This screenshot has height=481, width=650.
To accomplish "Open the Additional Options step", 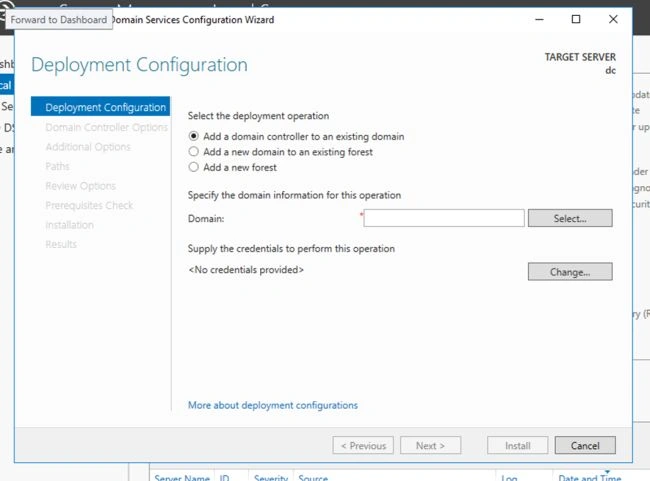I will click(88, 147).
